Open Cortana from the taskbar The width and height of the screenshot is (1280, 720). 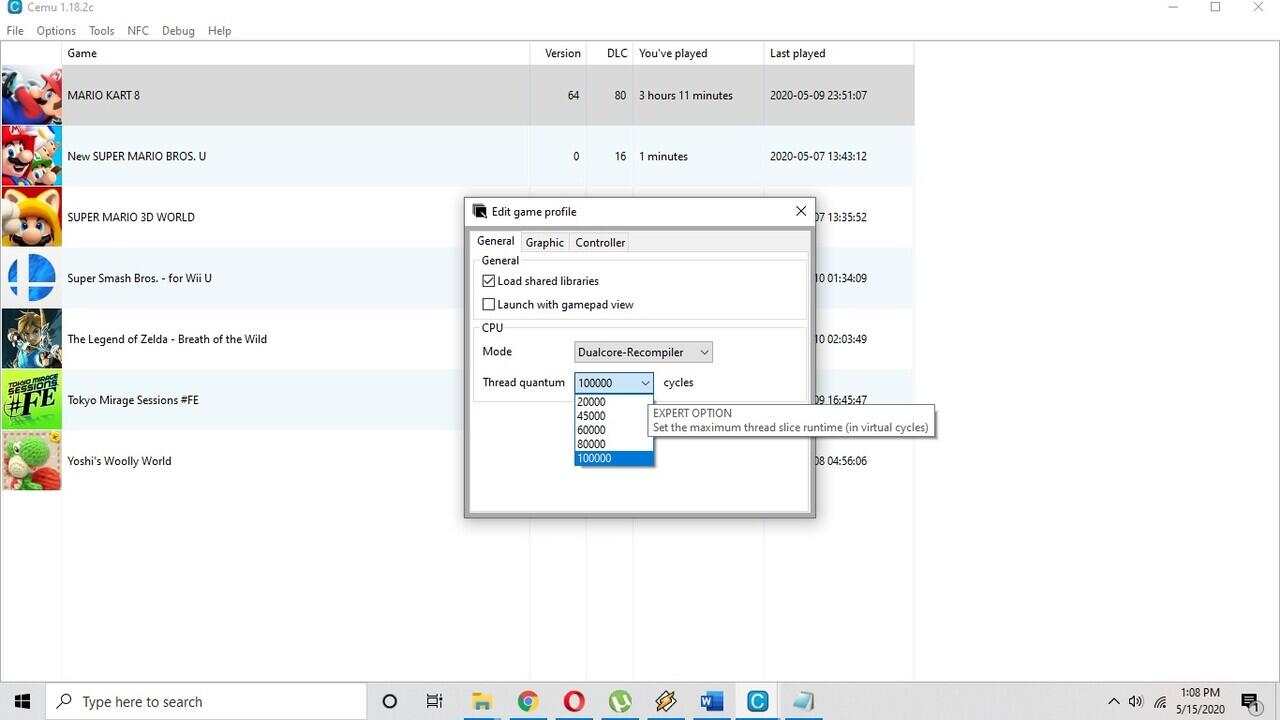coord(390,701)
